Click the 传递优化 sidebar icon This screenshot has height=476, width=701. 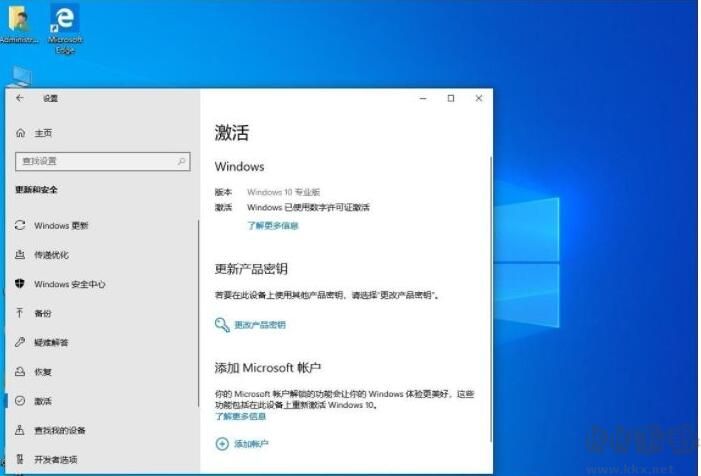pos(20,254)
